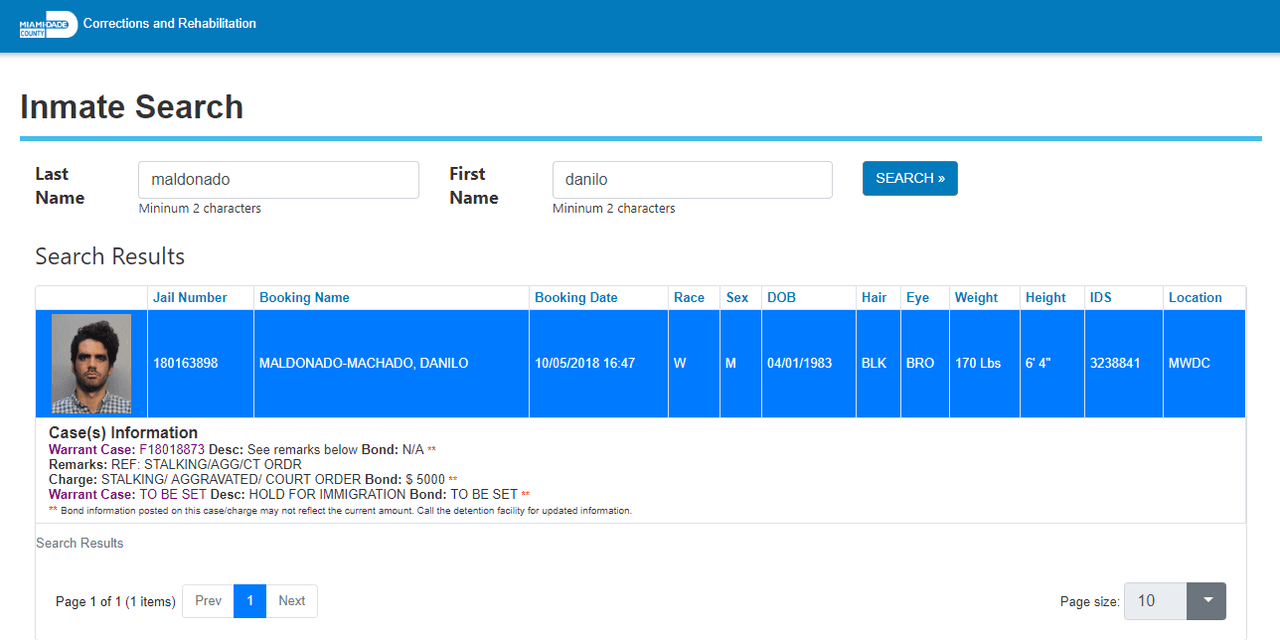Select the Maldonado-Machado booking name cell
The width and height of the screenshot is (1280, 640).
364,364
